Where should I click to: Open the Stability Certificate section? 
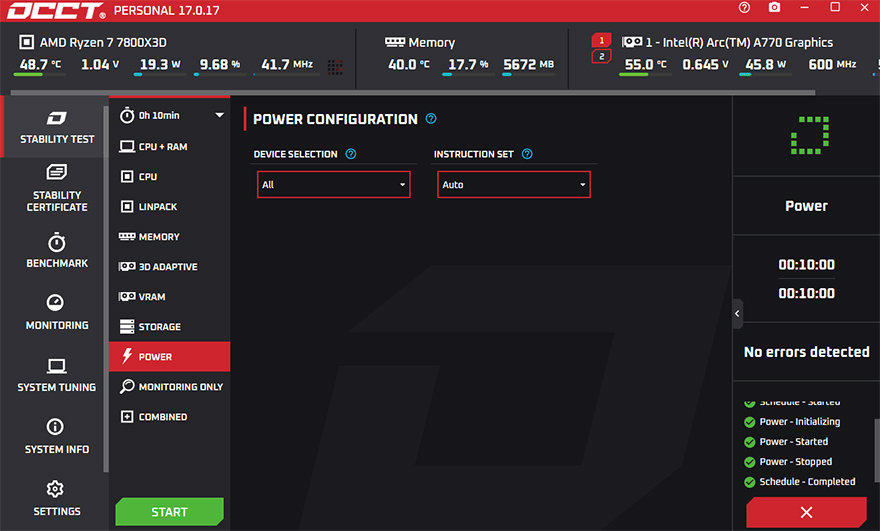pos(57,187)
